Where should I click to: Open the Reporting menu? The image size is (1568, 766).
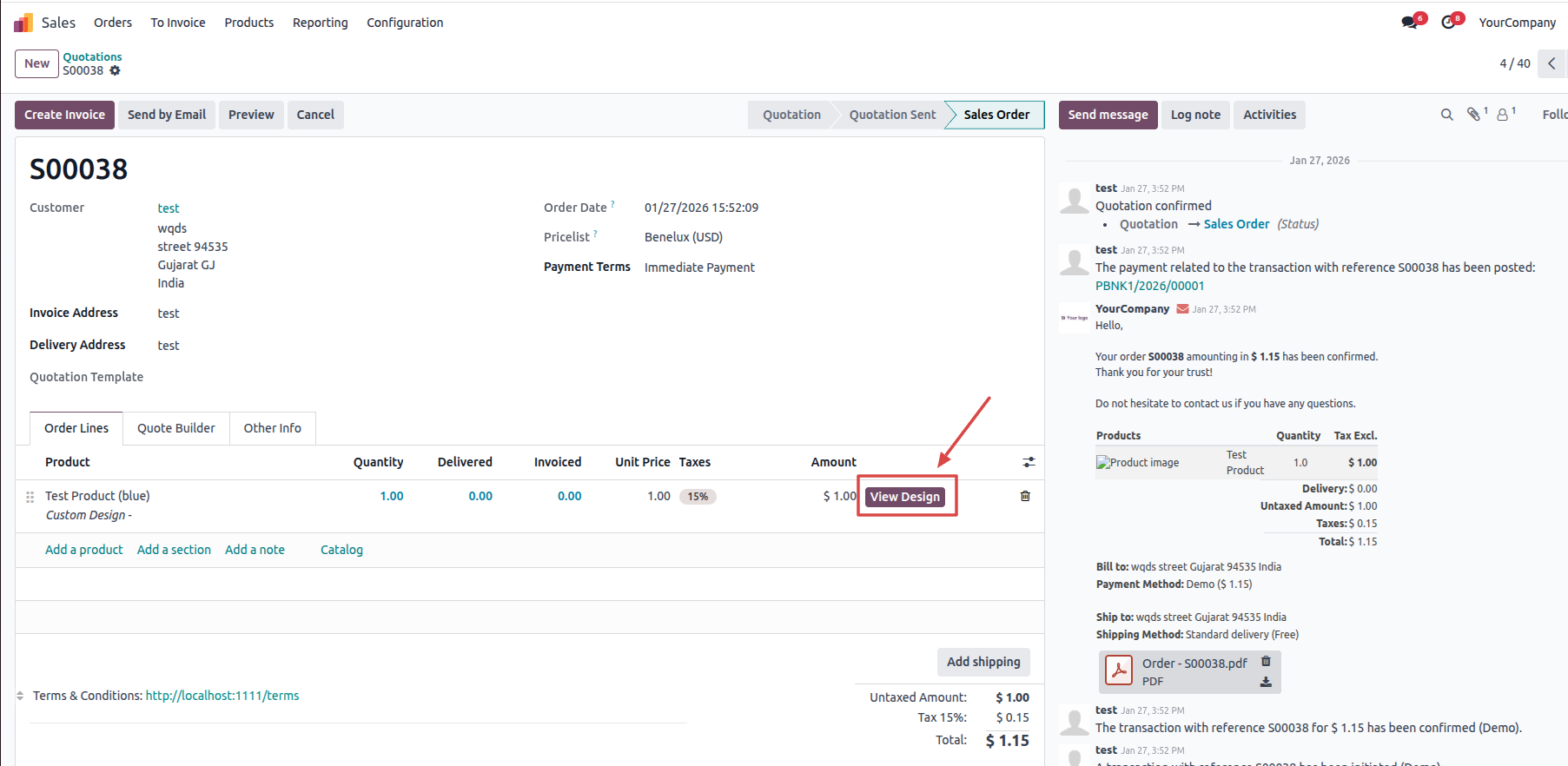coord(321,23)
